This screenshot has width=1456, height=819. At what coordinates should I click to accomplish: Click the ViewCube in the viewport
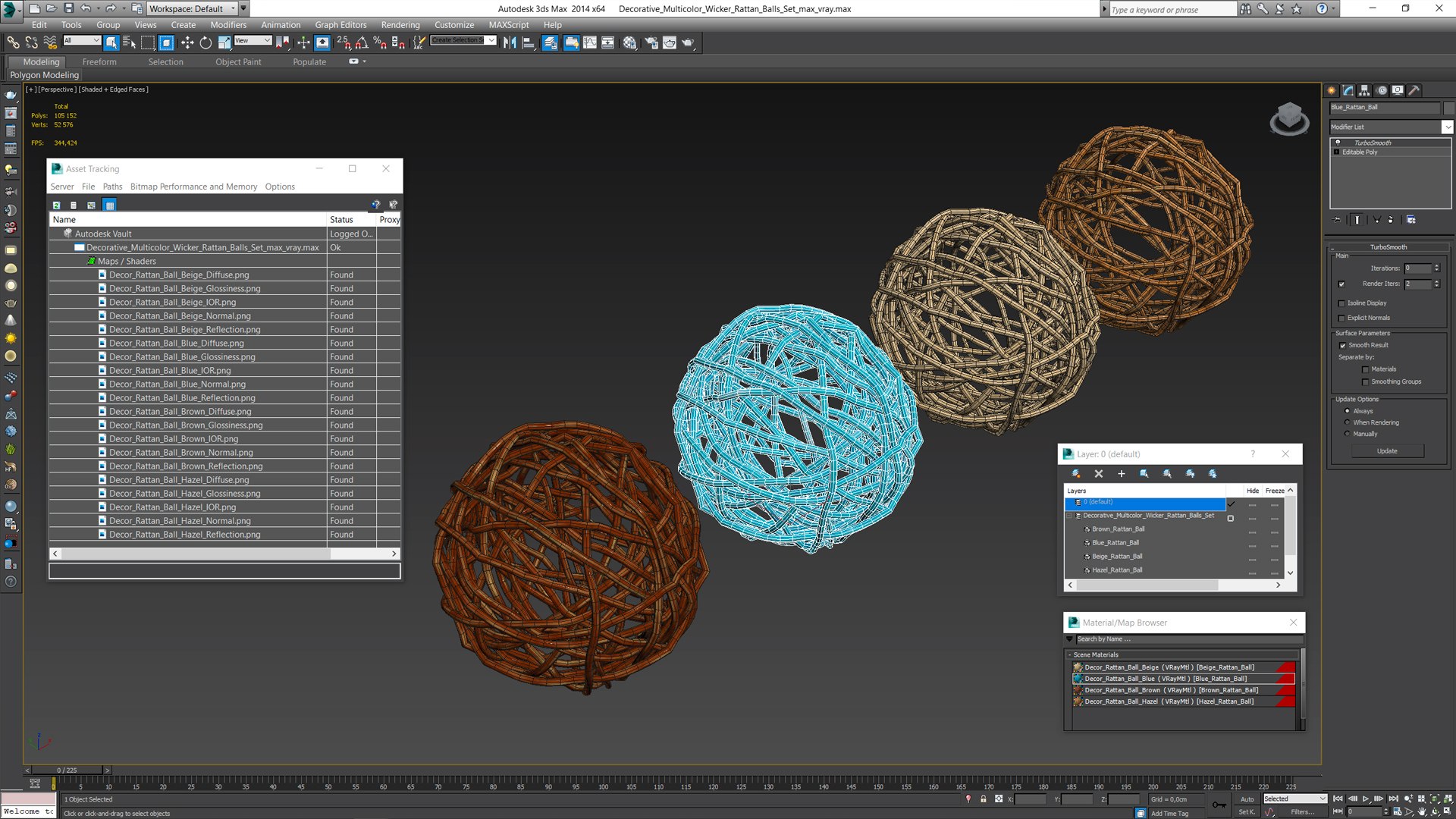1289,119
